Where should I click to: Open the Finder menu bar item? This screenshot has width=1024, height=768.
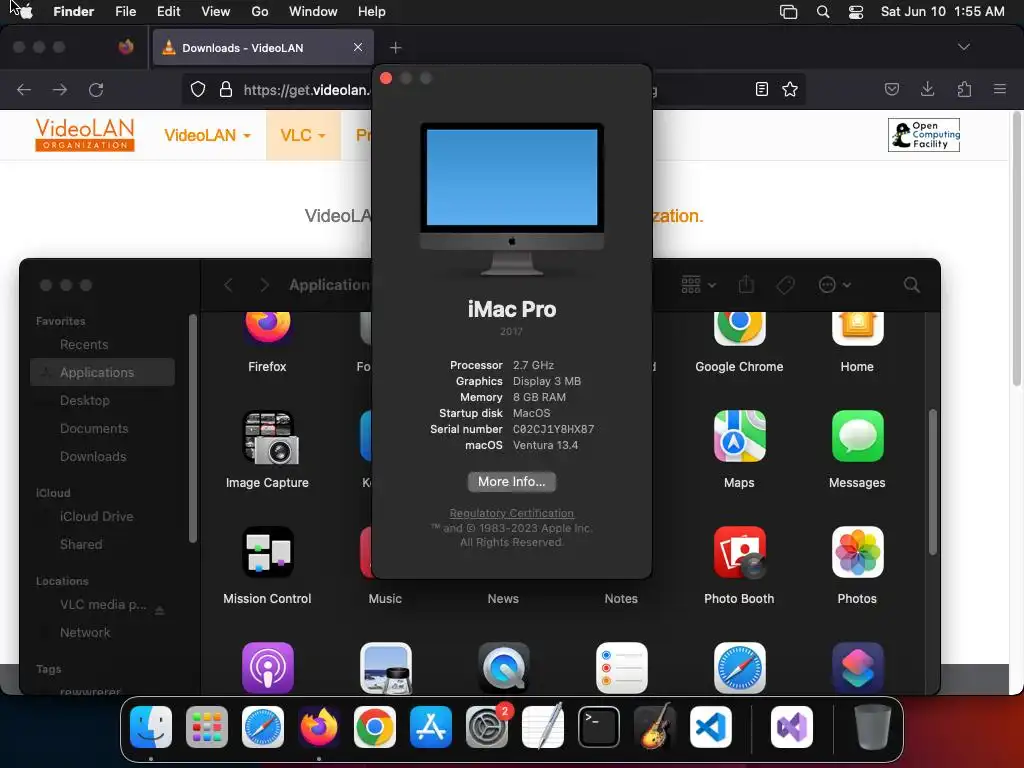(73, 12)
